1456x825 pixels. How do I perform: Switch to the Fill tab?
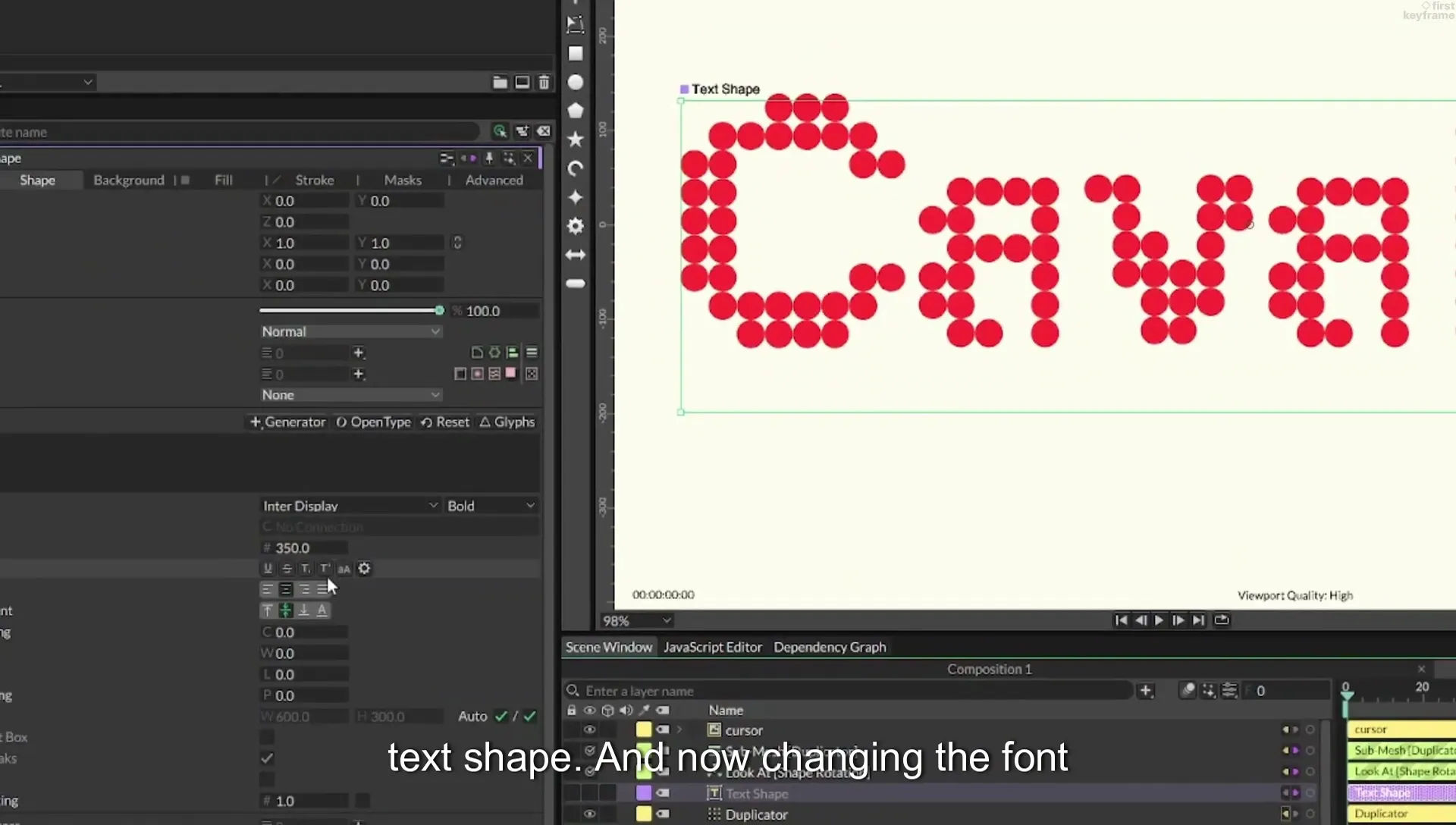224,180
